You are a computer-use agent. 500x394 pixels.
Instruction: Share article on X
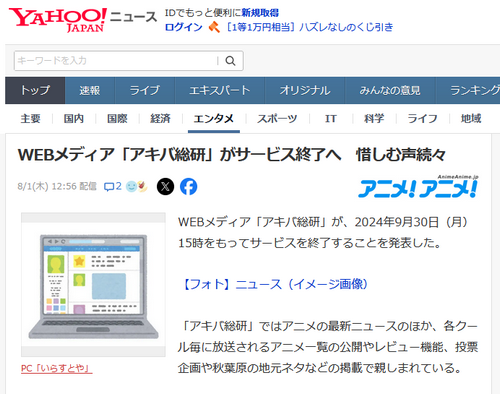pos(165,186)
